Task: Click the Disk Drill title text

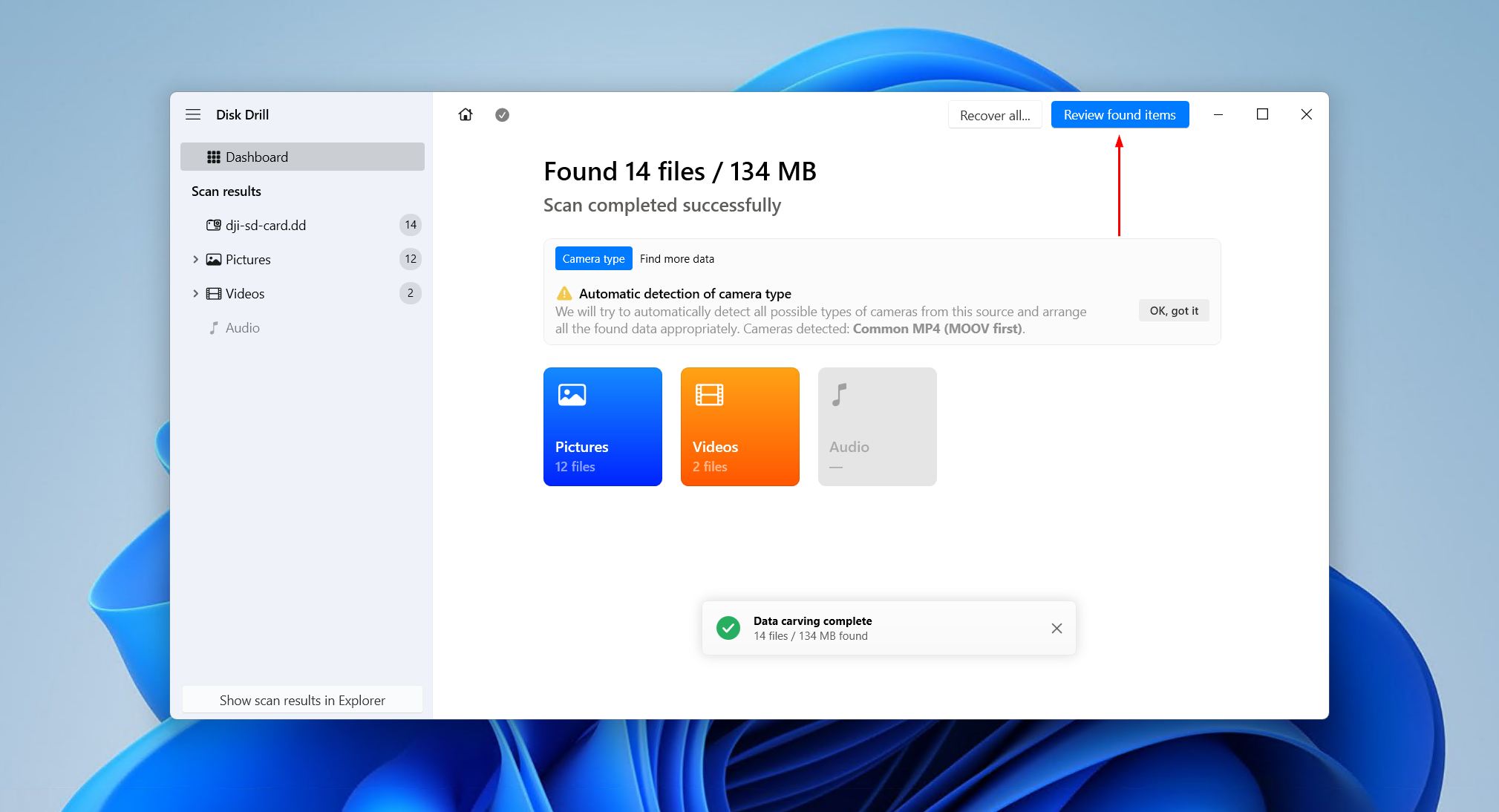Action: (x=243, y=114)
